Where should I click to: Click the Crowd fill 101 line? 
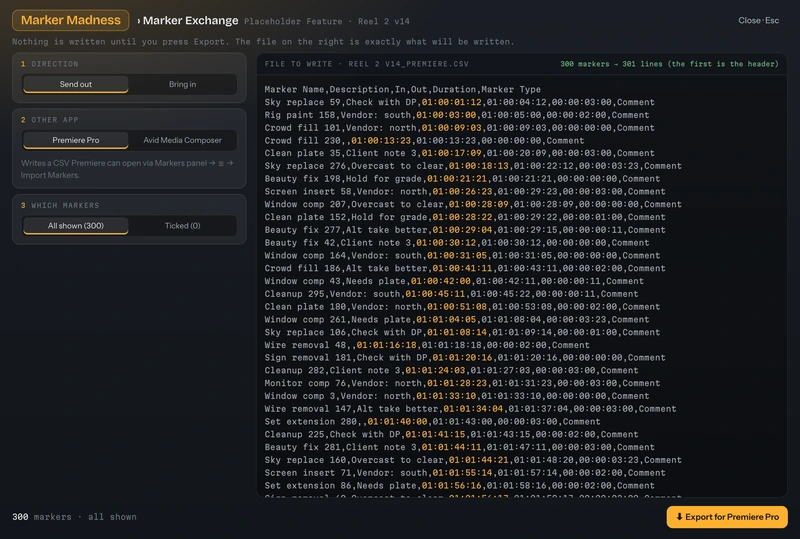(x=459, y=128)
